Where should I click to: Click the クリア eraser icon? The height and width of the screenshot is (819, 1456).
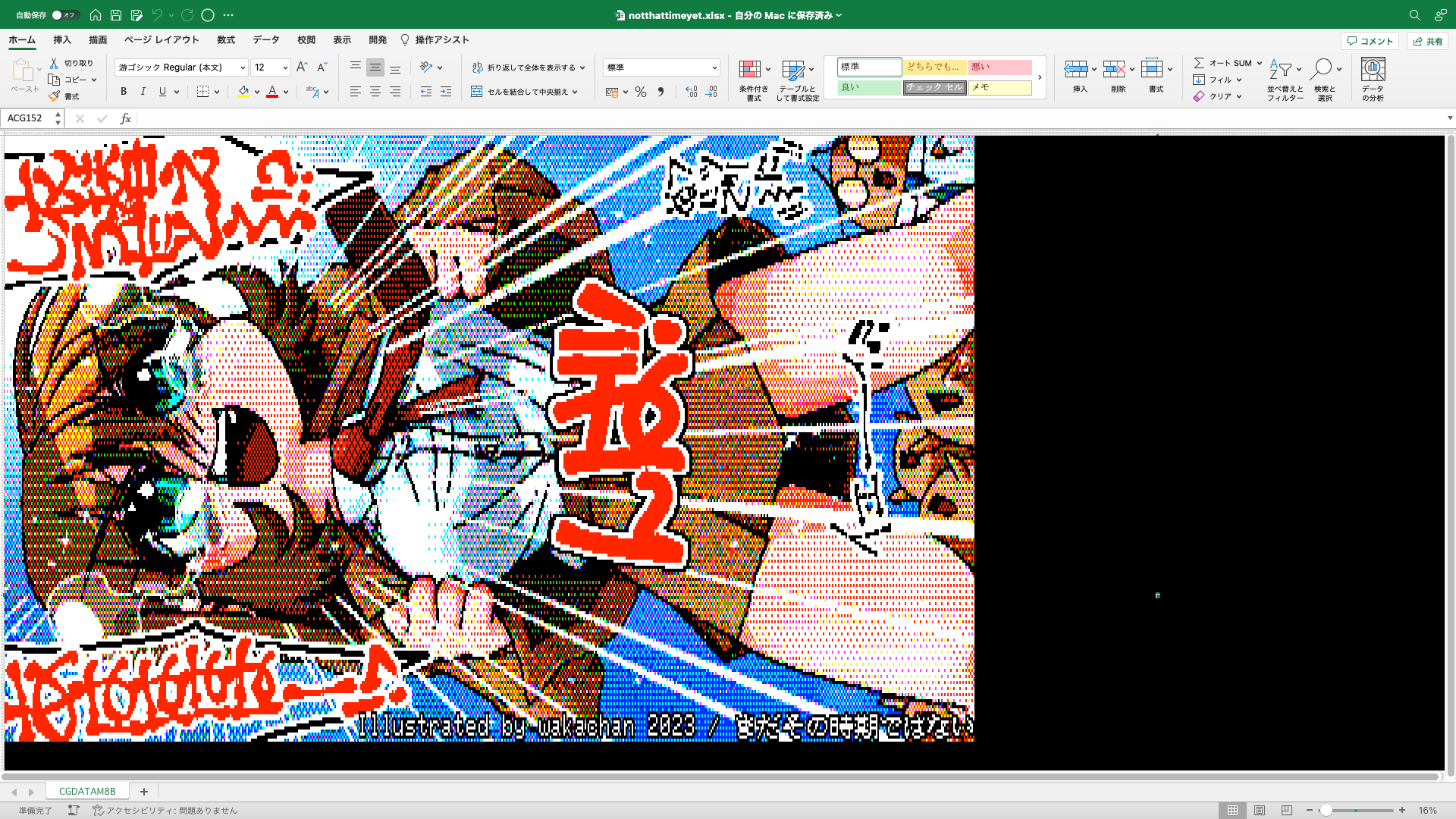(1199, 96)
